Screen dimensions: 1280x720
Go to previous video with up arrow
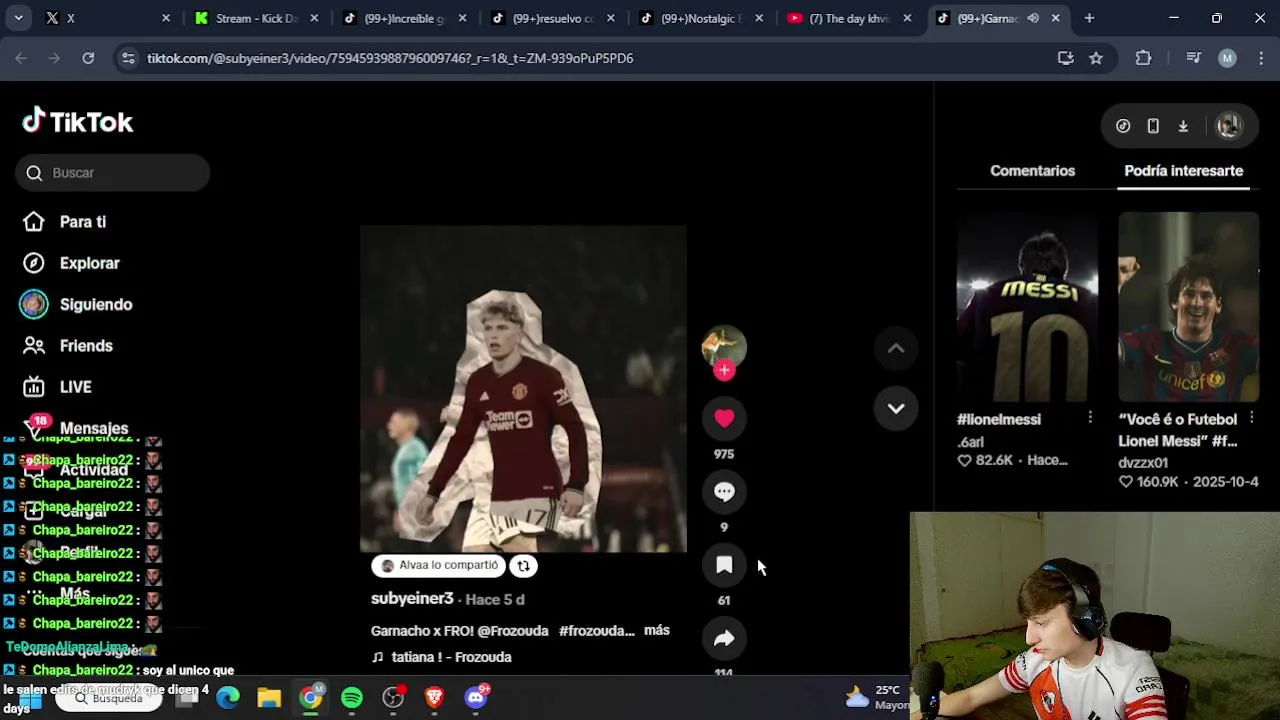click(x=896, y=348)
